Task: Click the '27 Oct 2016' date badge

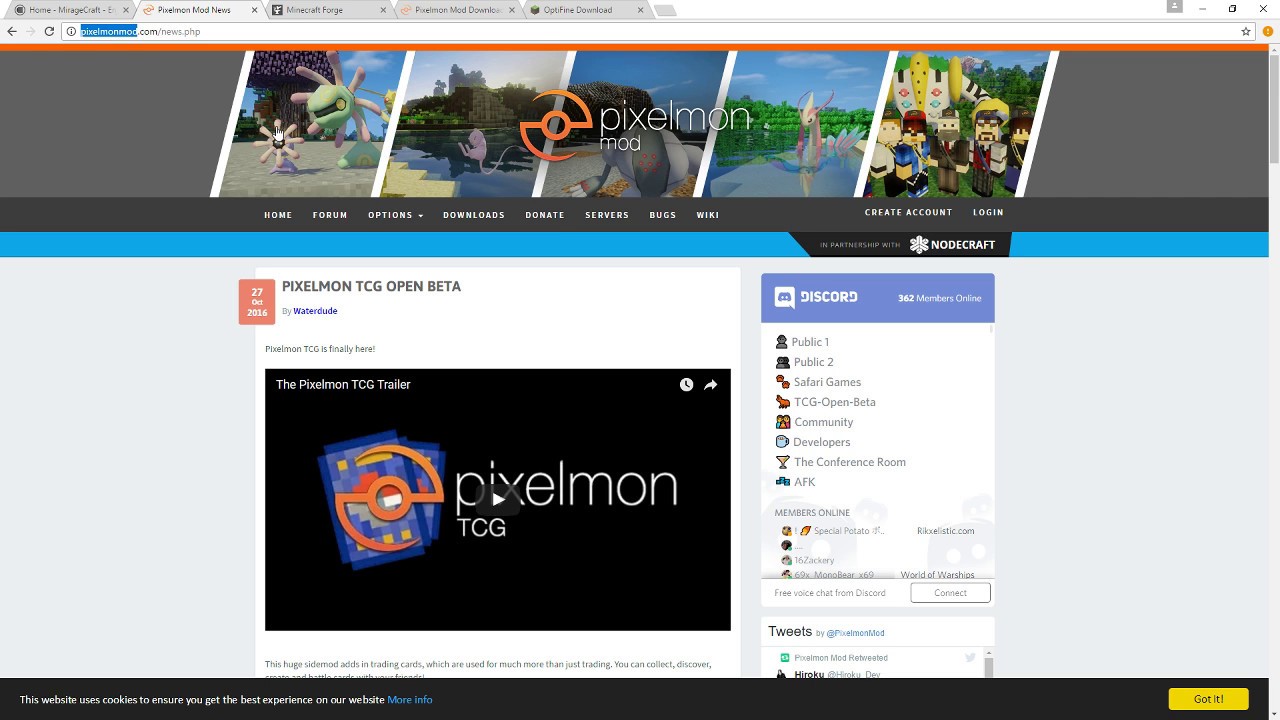Action: [x=257, y=302]
